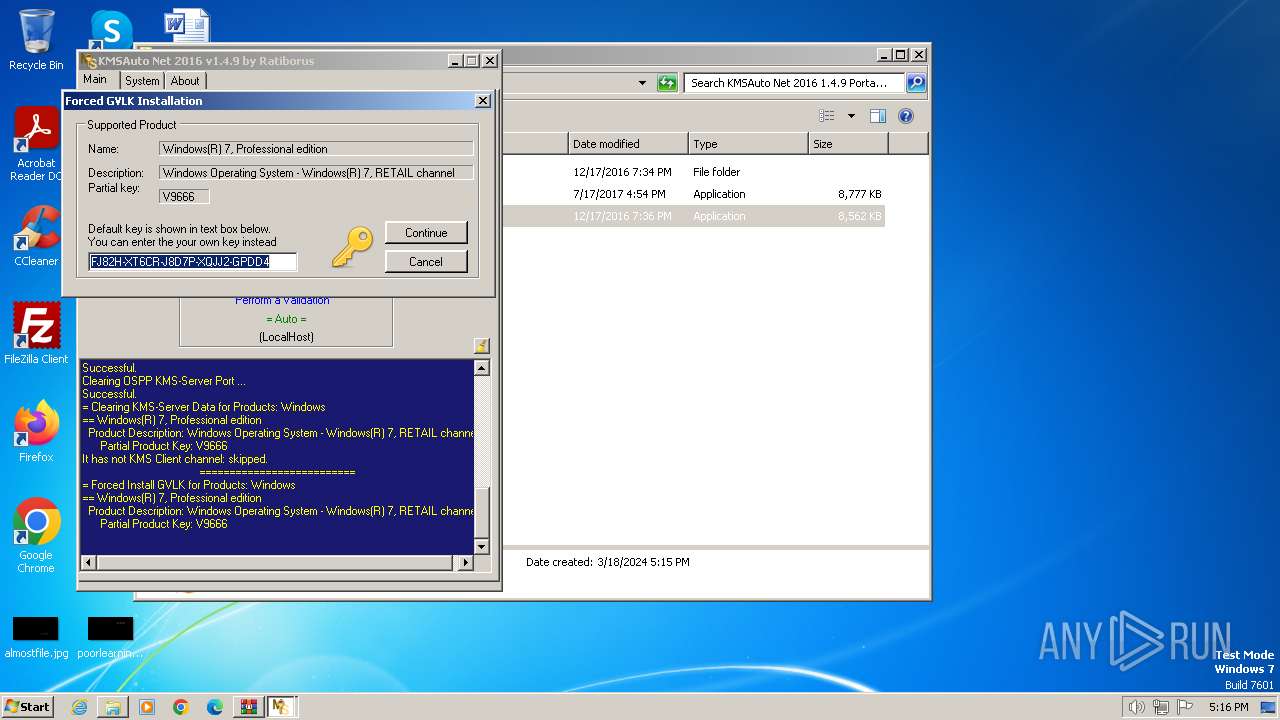Open poorlearnin desktop file
The height and width of the screenshot is (720, 1280).
pyautogui.click(x=110, y=637)
